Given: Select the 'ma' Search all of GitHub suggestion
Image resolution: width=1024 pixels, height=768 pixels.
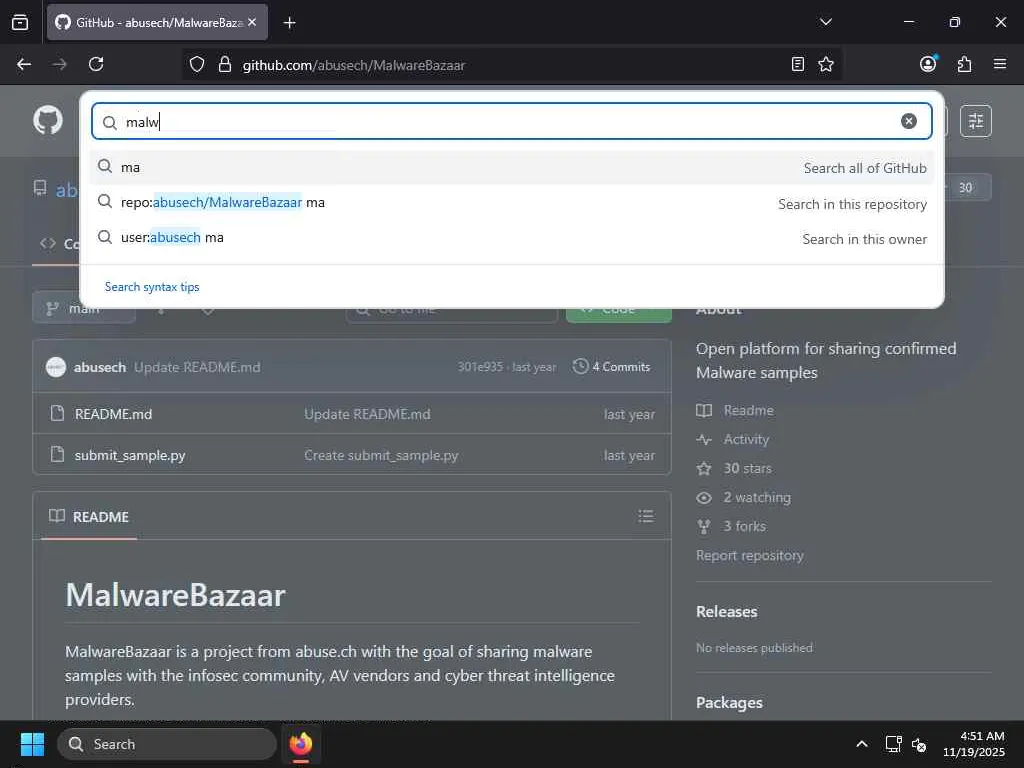Looking at the screenshot, I should tap(511, 167).
